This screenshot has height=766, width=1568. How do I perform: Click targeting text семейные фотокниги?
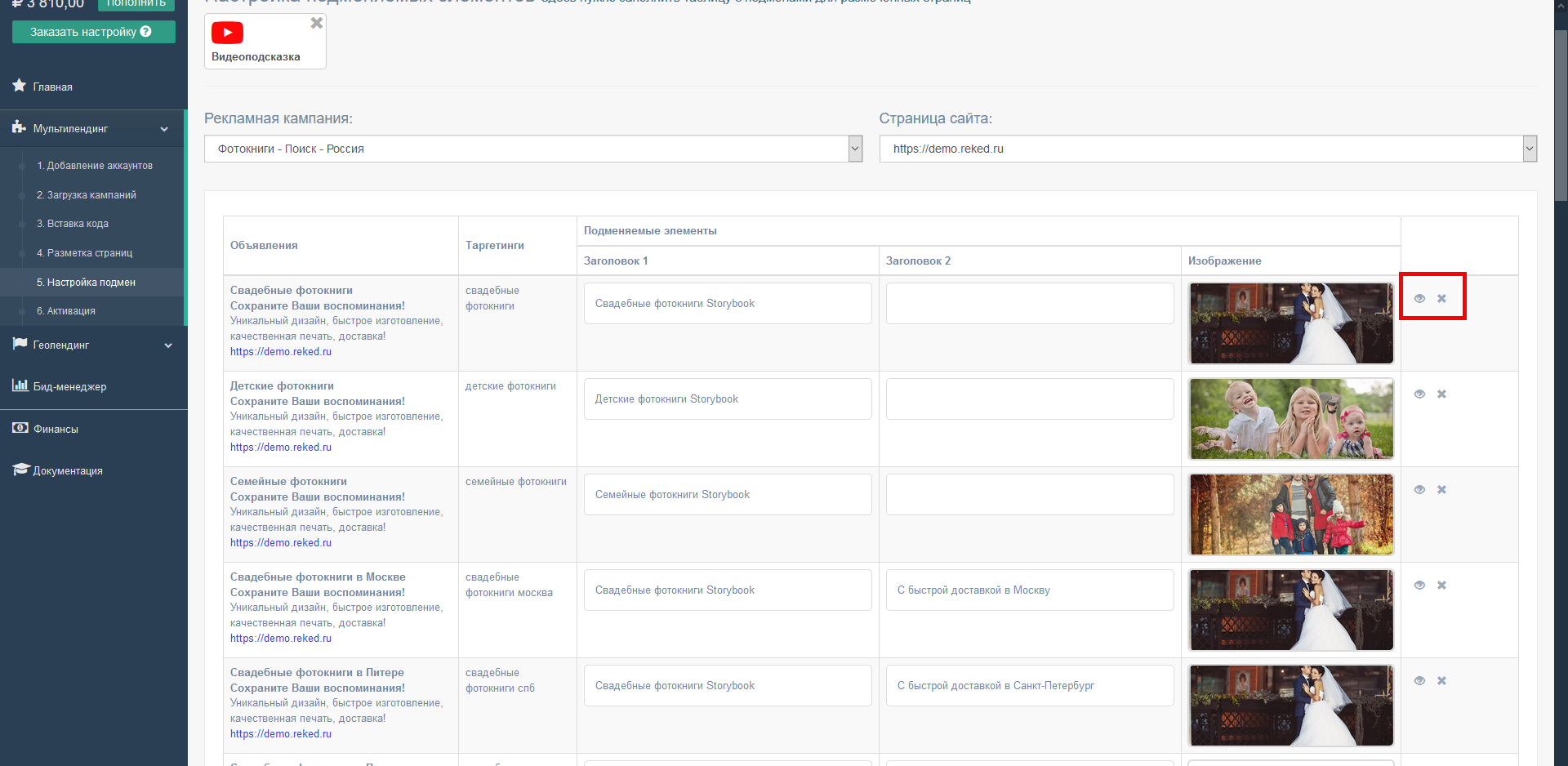coord(516,482)
